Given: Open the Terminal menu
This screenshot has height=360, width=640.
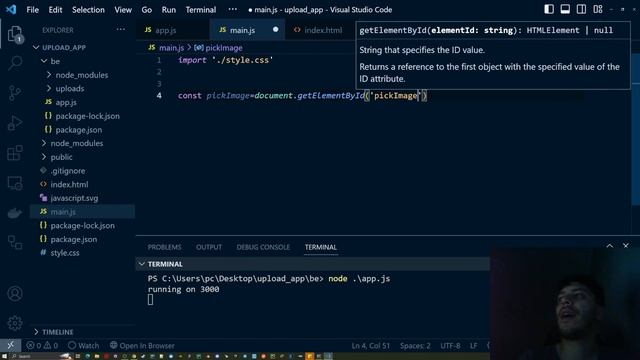Looking at the screenshot, I should click(201, 10).
